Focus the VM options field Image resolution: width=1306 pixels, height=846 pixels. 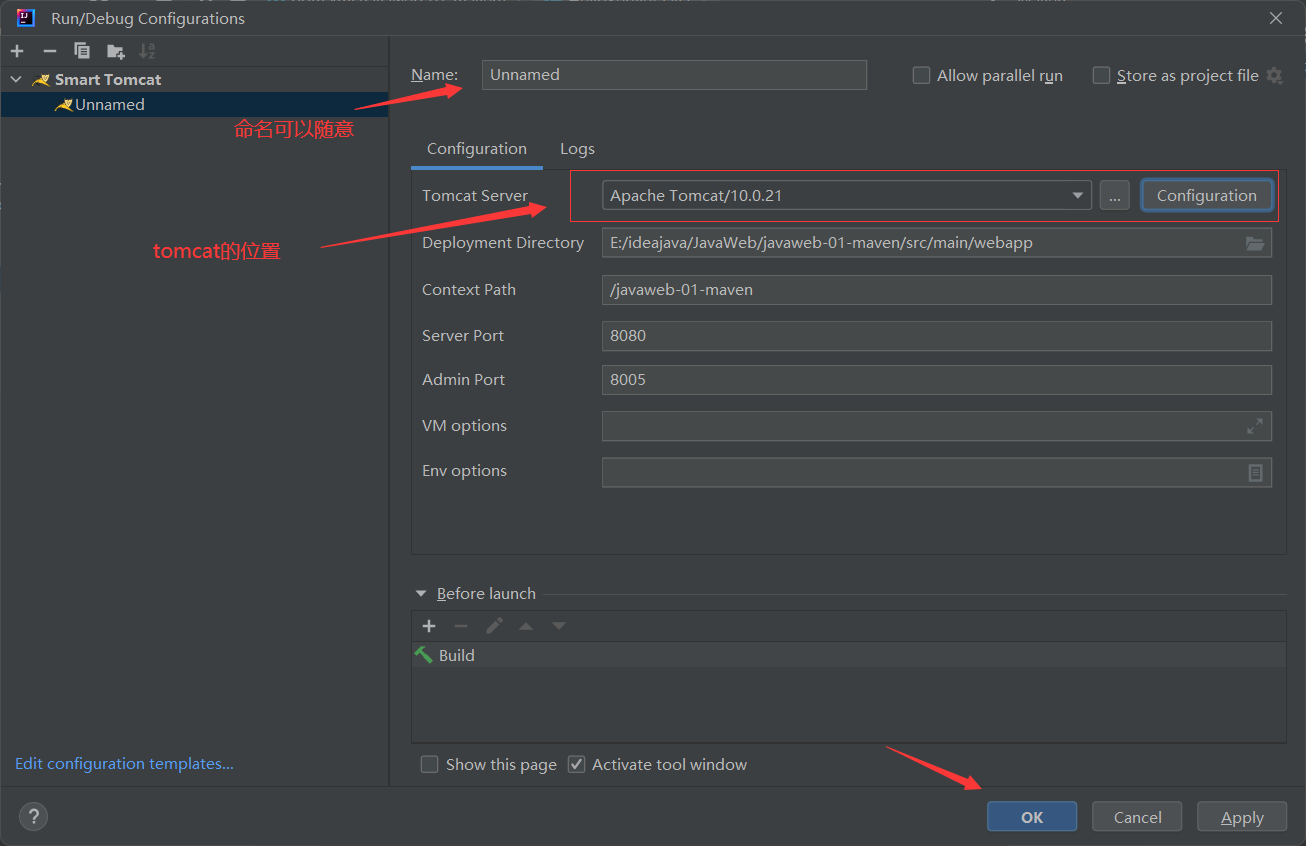click(937, 426)
